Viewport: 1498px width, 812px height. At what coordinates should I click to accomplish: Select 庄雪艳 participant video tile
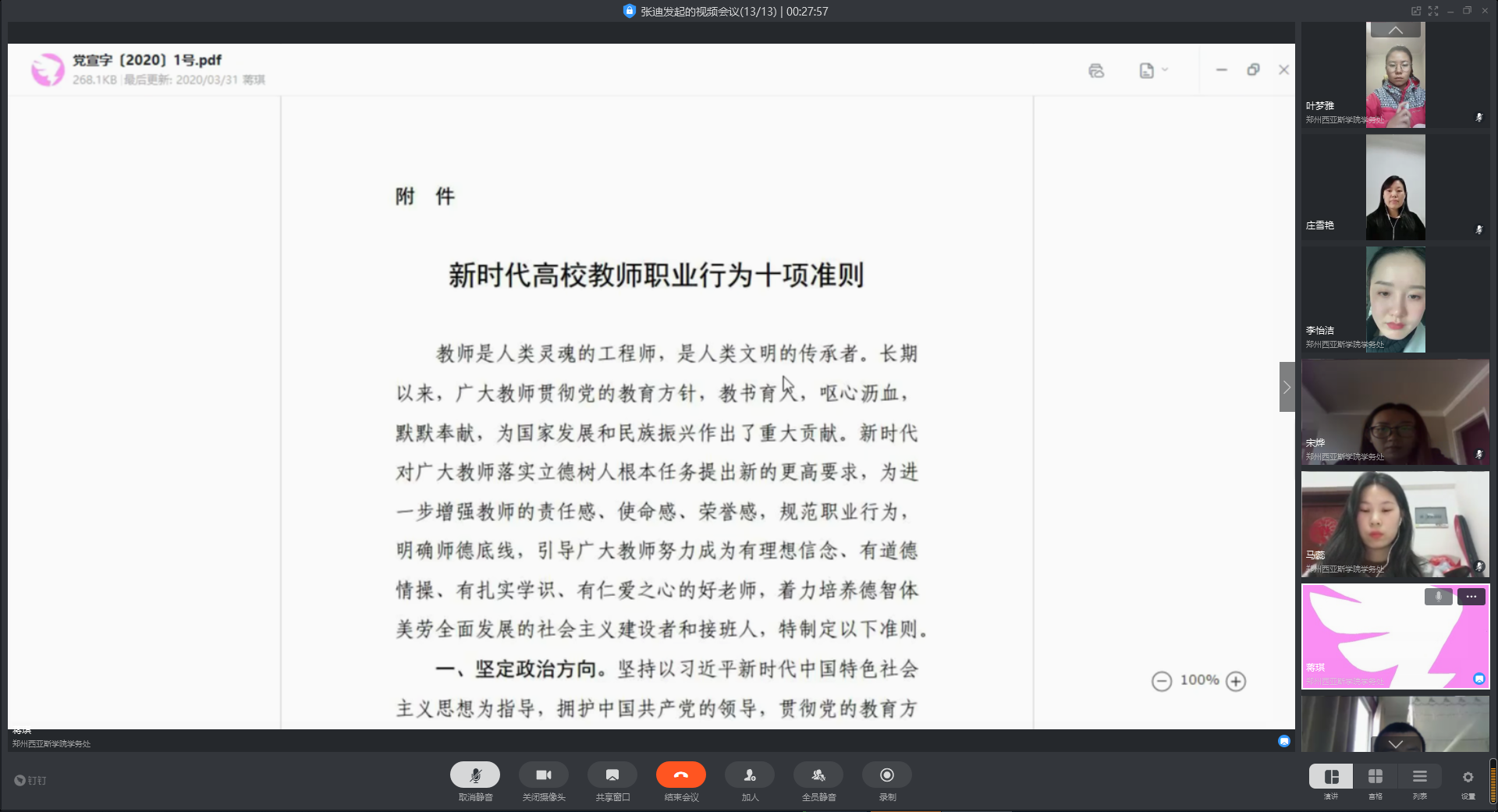(1395, 187)
